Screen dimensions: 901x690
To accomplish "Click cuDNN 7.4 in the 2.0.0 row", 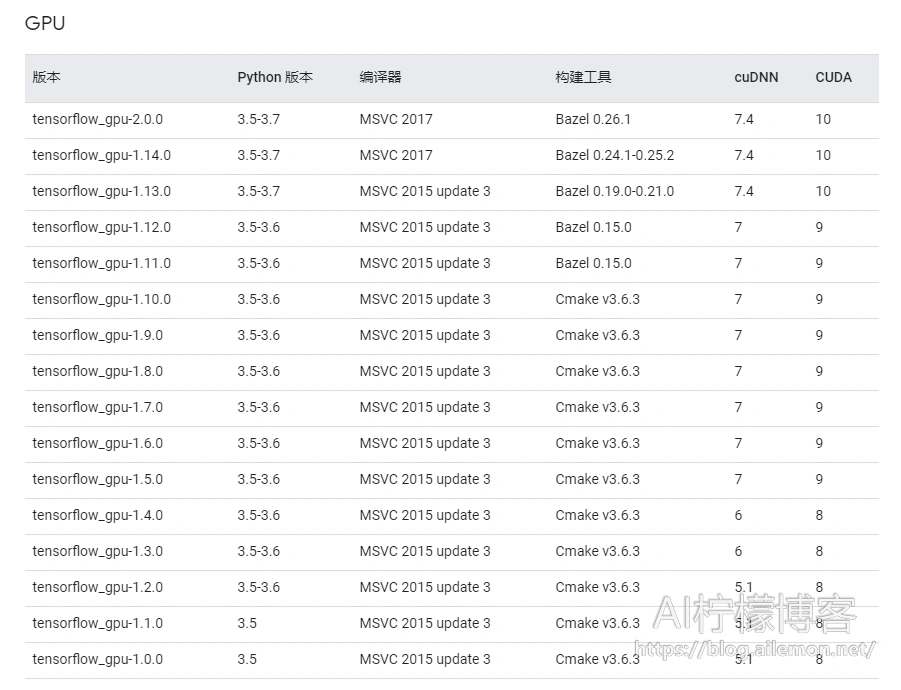I will pyautogui.click(x=744, y=120).
